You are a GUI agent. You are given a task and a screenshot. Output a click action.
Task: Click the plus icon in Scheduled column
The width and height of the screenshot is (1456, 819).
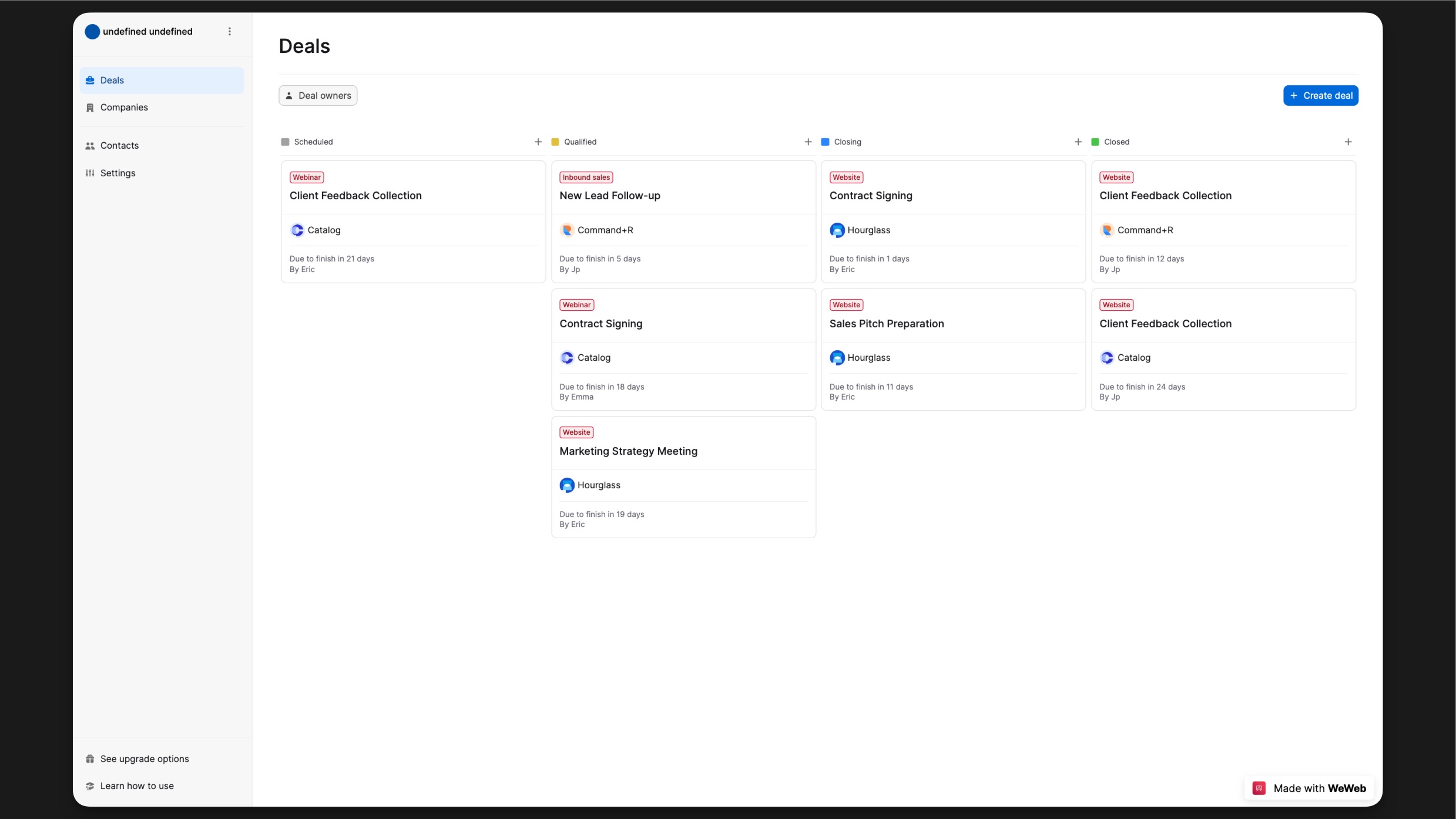pos(538,142)
